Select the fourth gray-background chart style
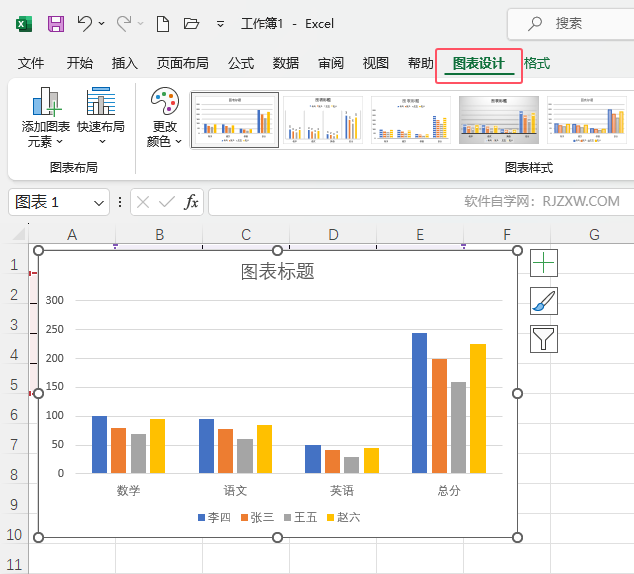This screenshot has height=574, width=634. [499, 120]
